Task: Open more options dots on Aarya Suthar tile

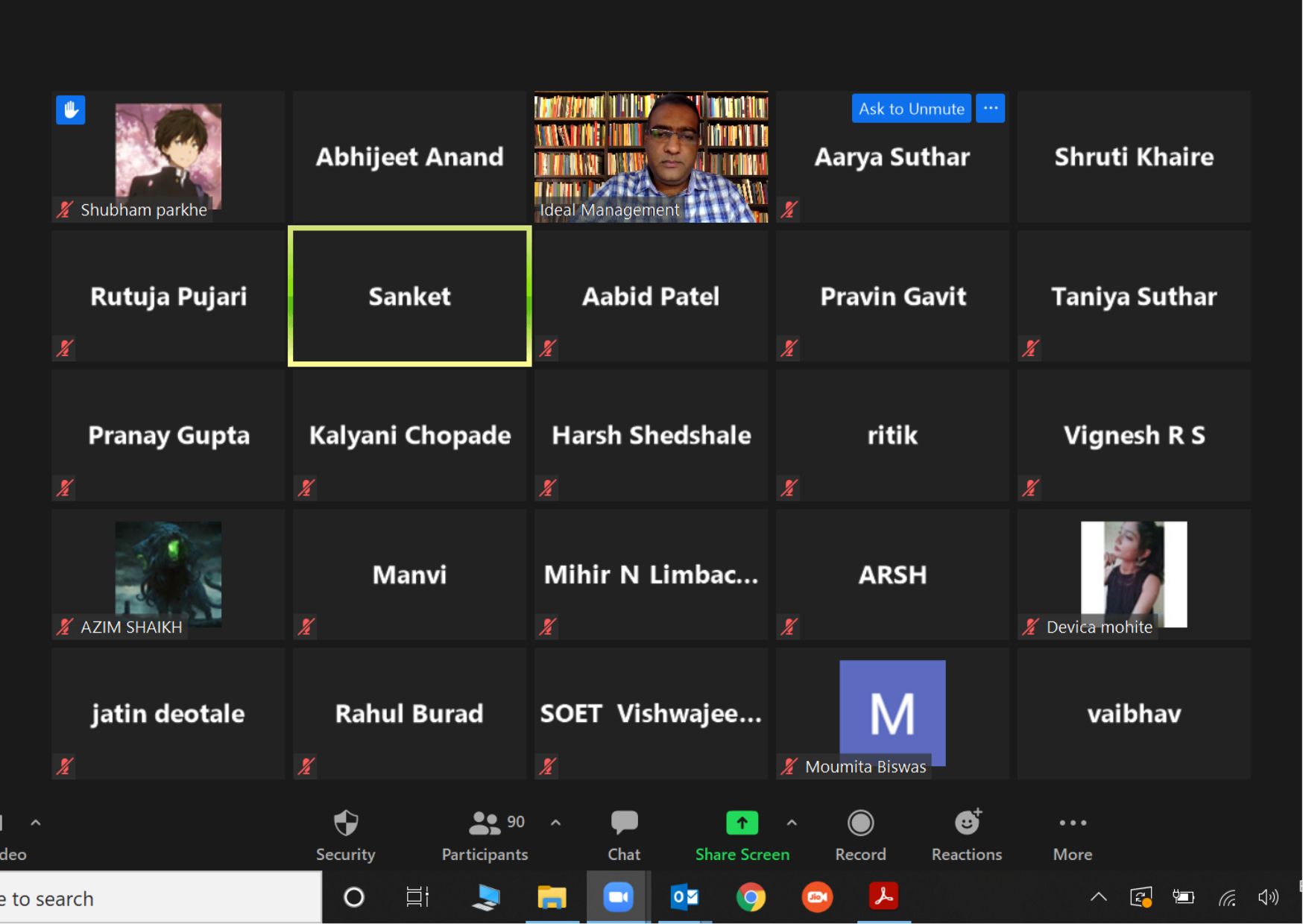Action: [991, 109]
